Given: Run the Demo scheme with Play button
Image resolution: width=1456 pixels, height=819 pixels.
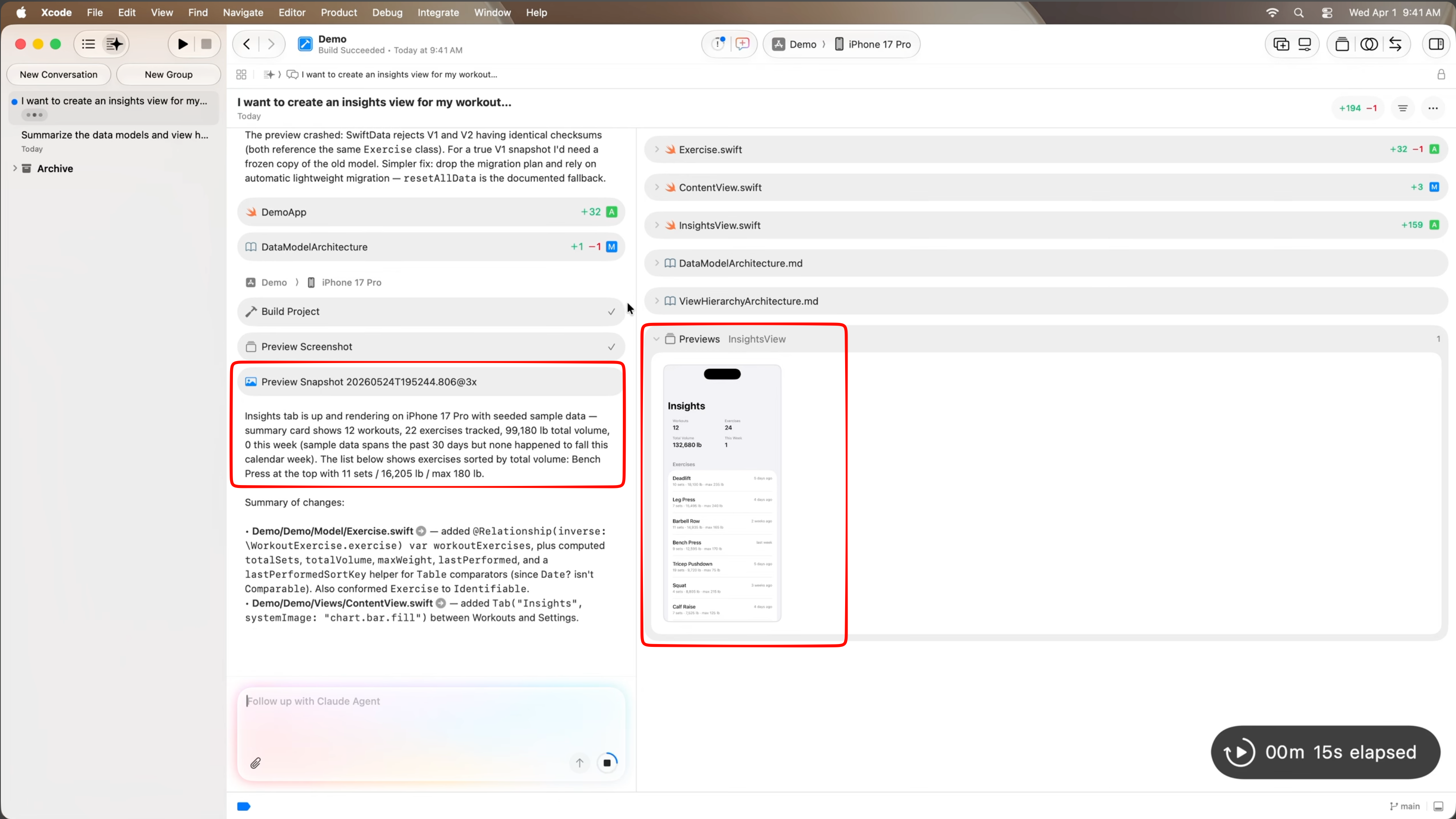Looking at the screenshot, I should pyautogui.click(x=182, y=44).
